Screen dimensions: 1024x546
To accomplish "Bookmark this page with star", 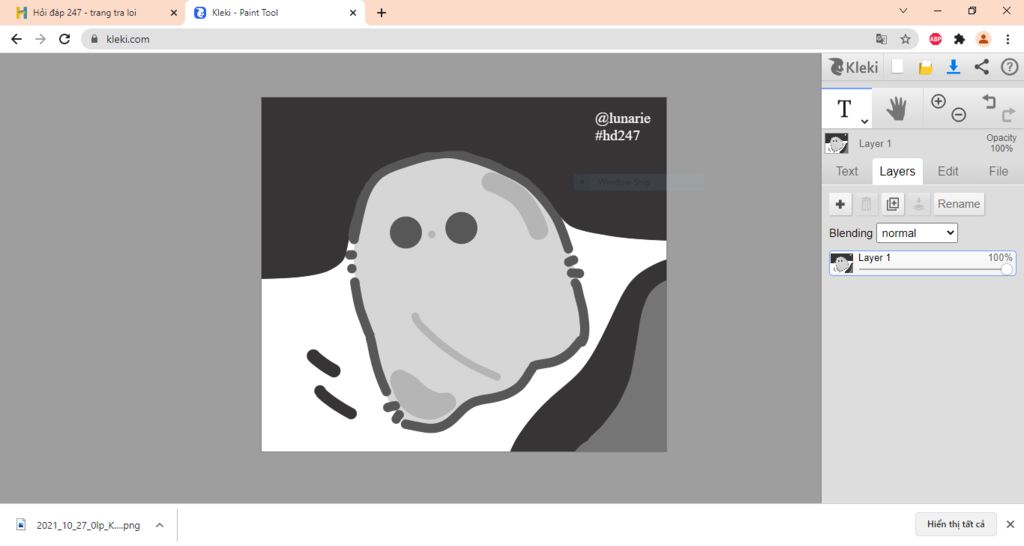I will tap(905, 39).
